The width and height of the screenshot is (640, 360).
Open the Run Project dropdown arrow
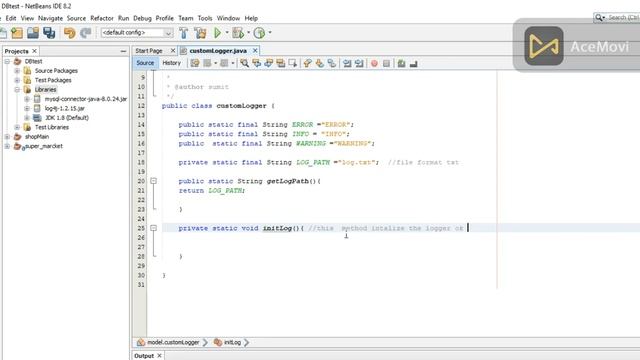pos(227,33)
